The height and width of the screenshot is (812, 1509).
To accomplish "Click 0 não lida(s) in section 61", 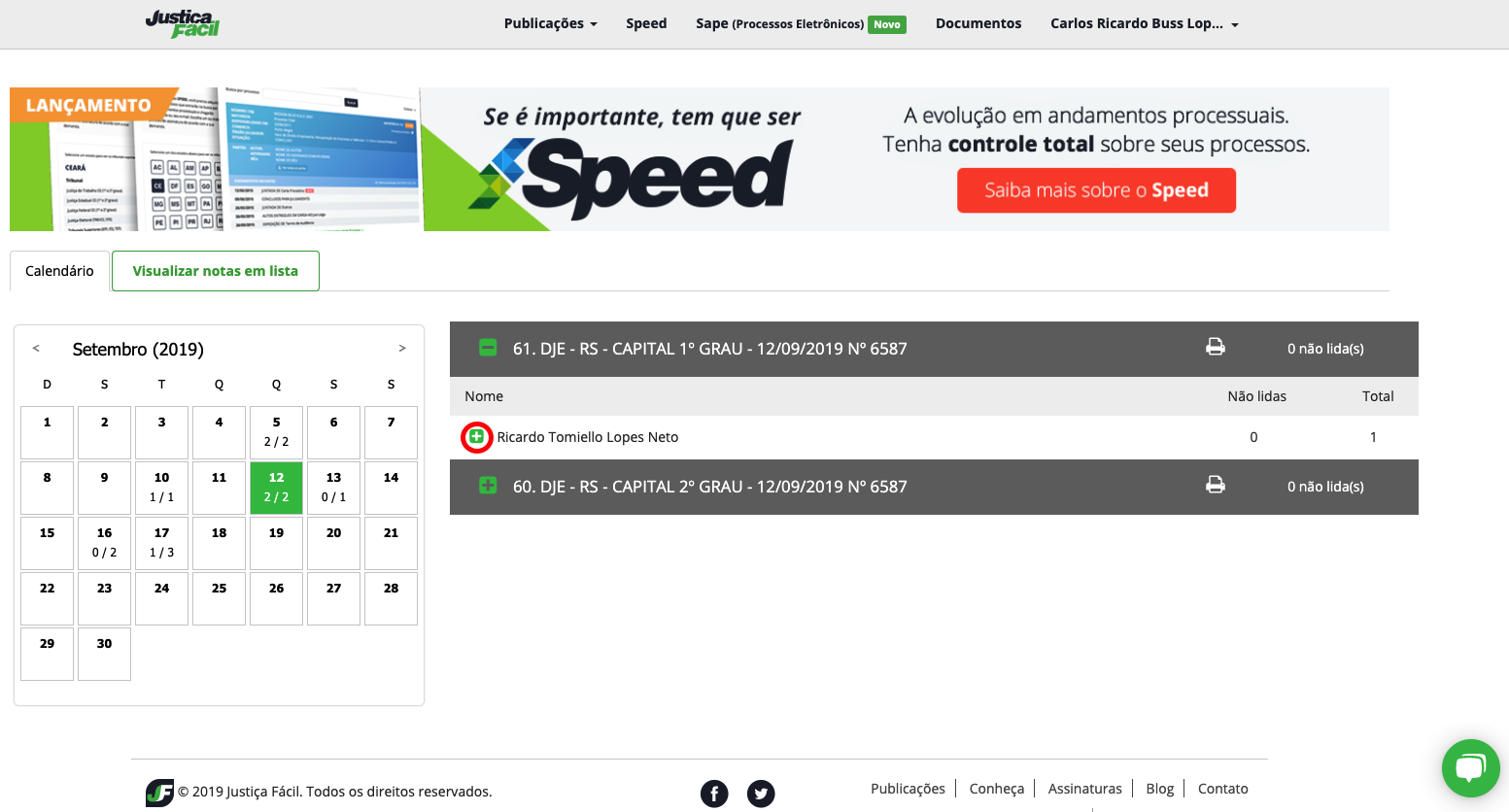I will [1325, 349].
